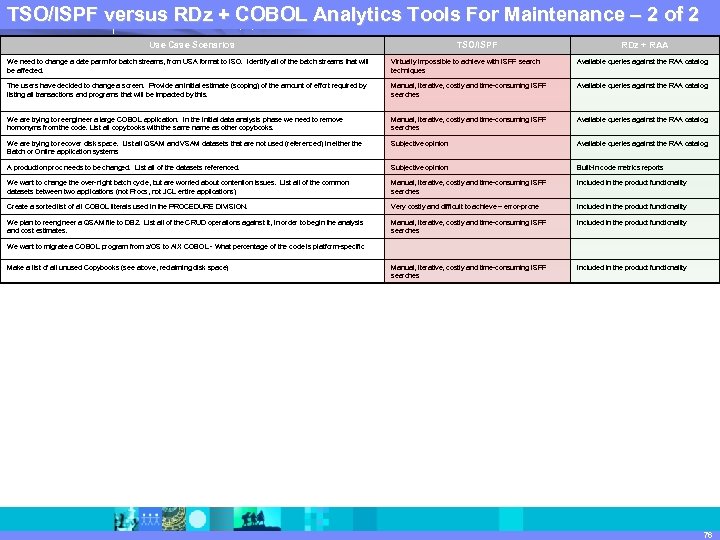Click the recover disk space QSAM/VSAM scenario

[192, 147]
